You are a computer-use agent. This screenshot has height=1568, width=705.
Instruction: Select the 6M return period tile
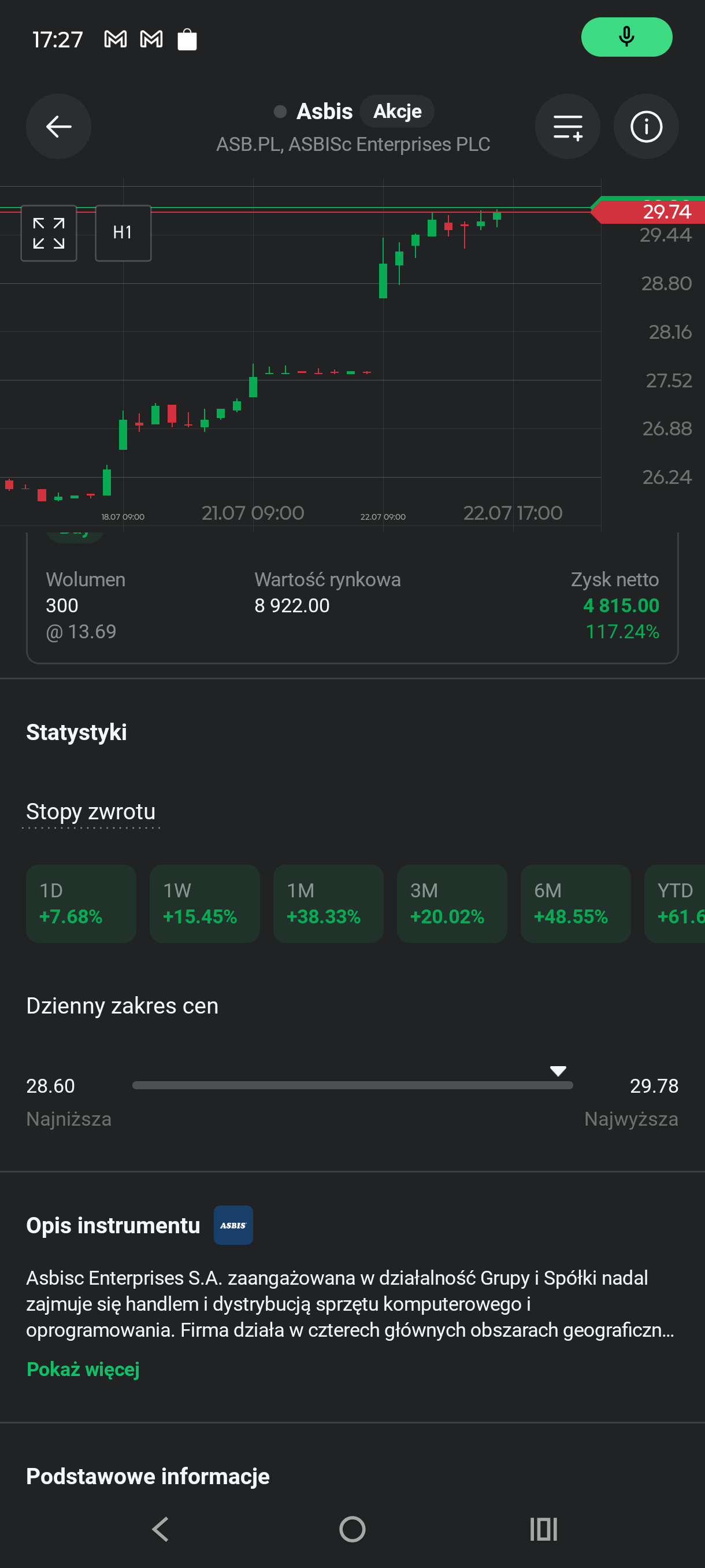tap(575, 903)
